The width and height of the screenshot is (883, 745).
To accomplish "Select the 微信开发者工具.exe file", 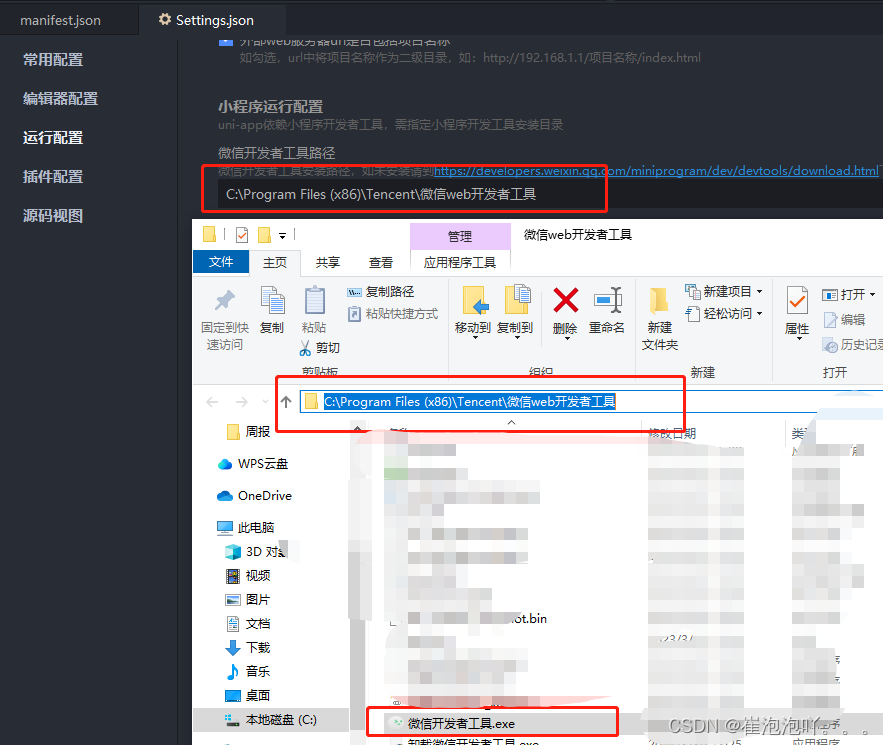I will click(461, 724).
